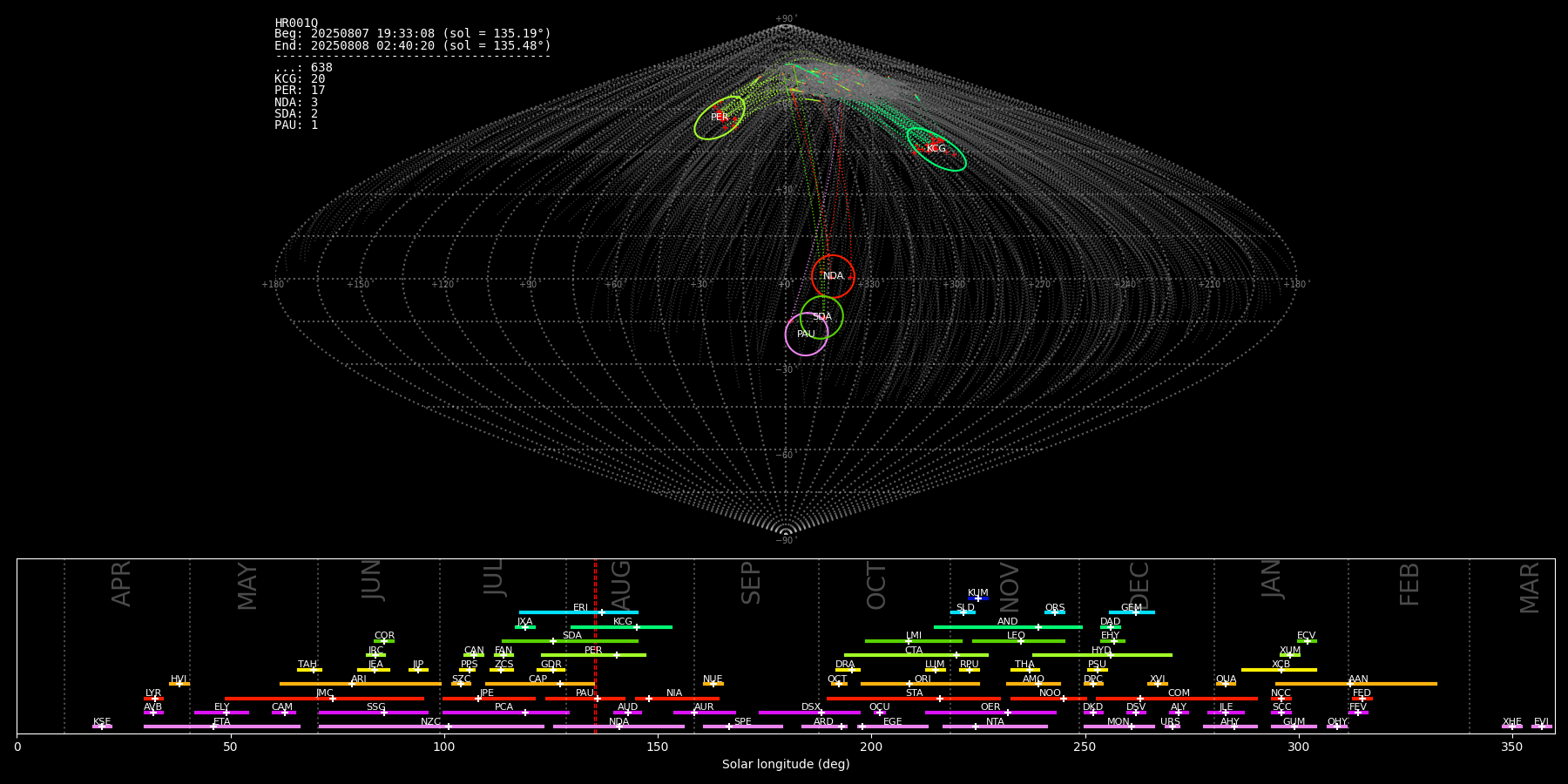Image resolution: width=1568 pixels, height=784 pixels.
Task: Click the 'PER: 17' count entry
Action: (x=300, y=91)
